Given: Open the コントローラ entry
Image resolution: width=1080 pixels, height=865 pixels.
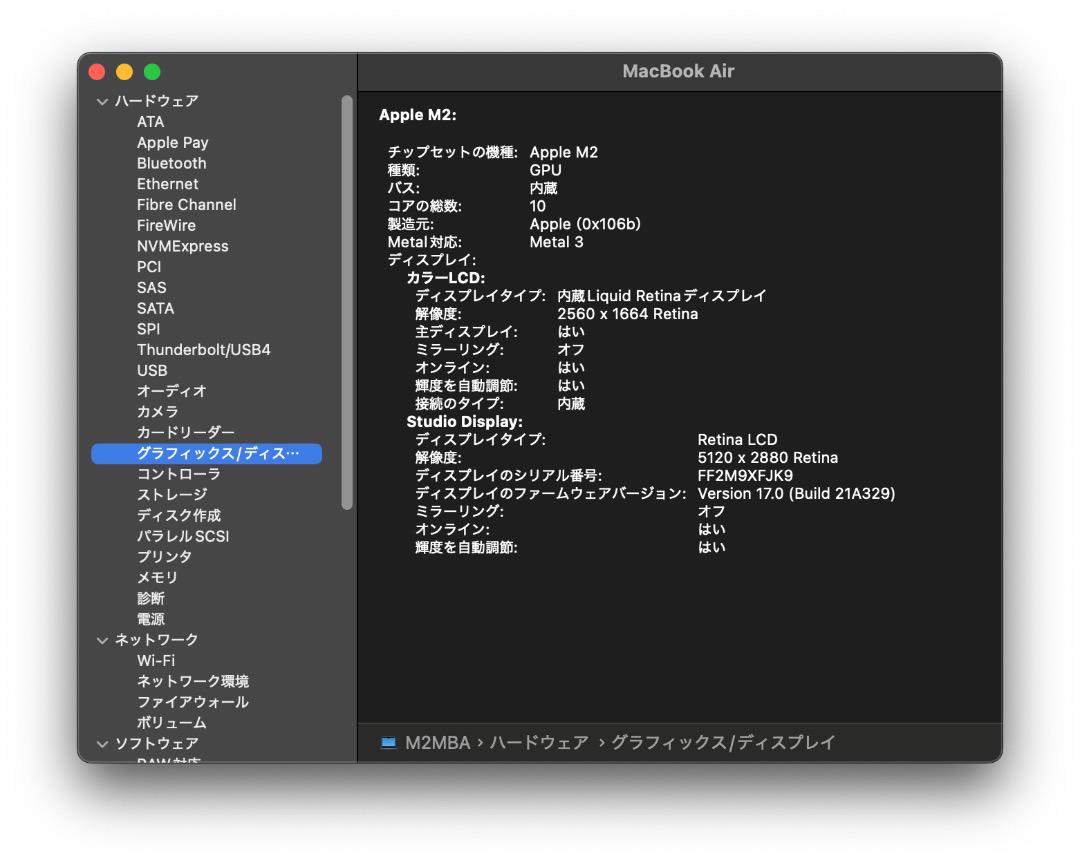Looking at the screenshot, I should (x=178, y=474).
